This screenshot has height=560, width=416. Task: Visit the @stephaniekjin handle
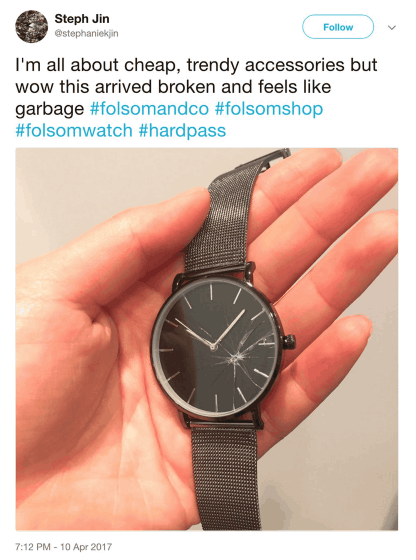[x=86, y=34]
